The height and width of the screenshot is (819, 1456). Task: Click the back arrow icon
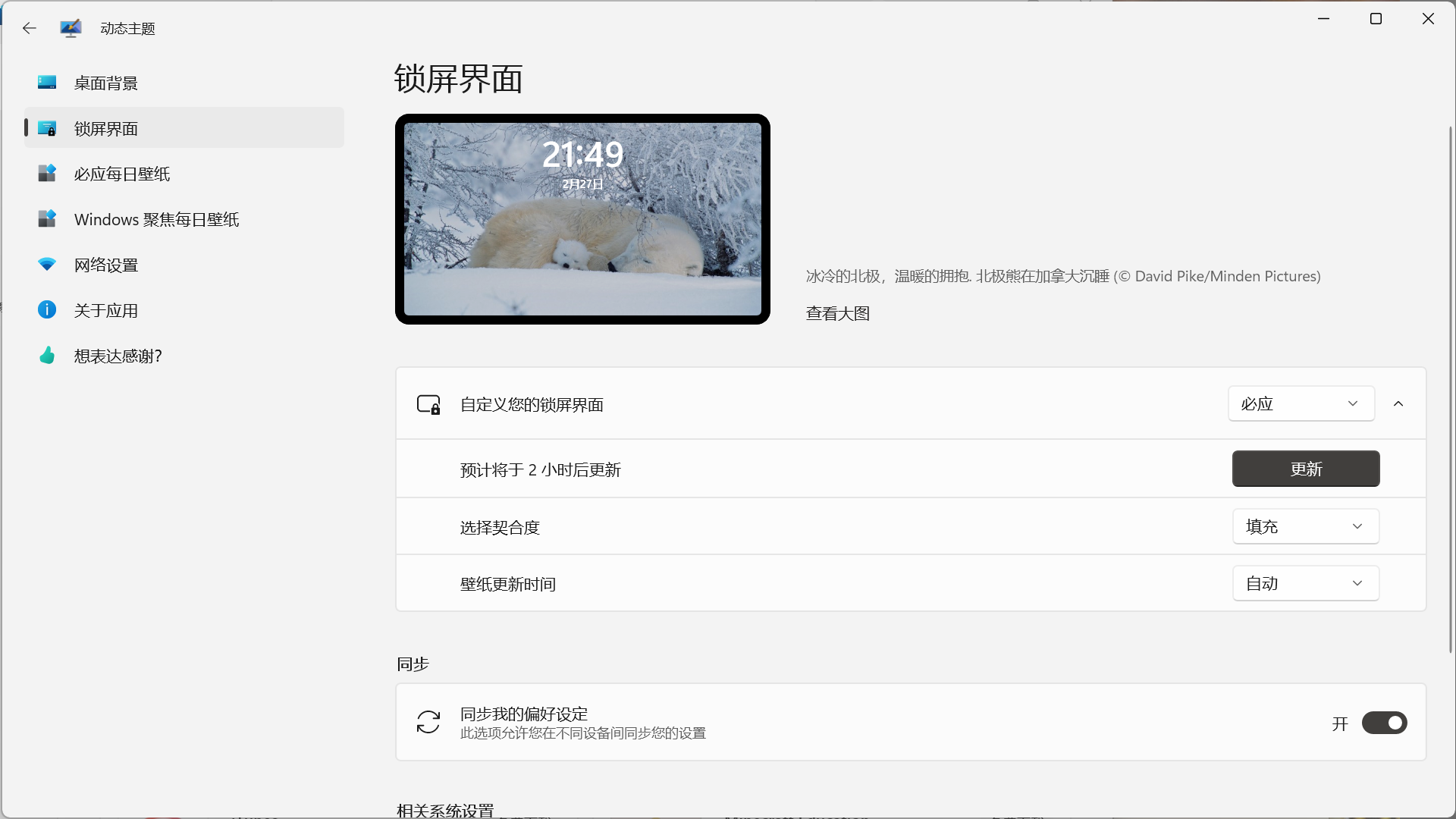(x=29, y=28)
